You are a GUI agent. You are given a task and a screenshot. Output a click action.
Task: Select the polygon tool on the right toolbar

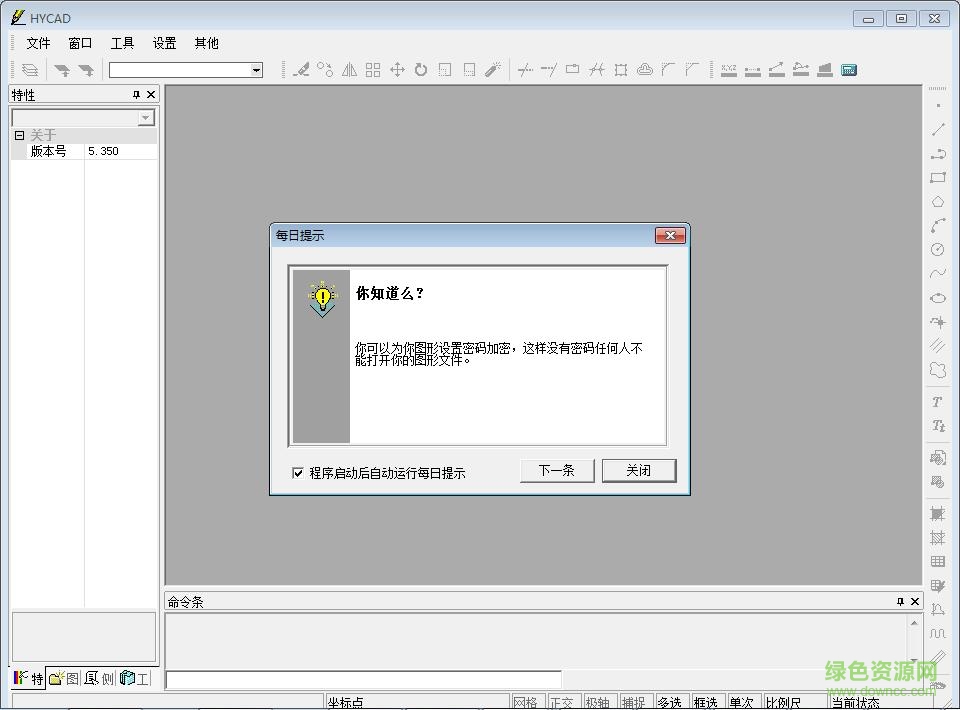tap(941, 201)
